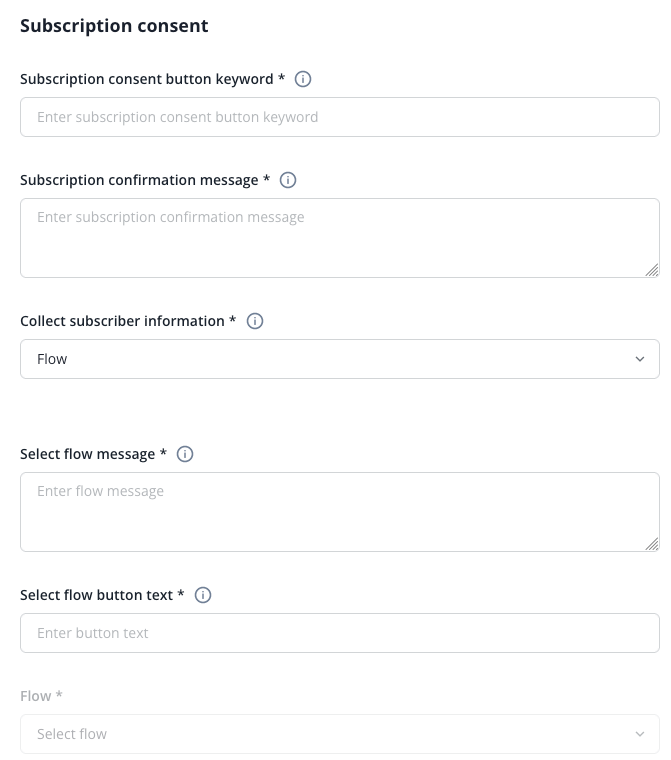The height and width of the screenshot is (760, 671).
Task: Click the Enter flow message textarea
Action: point(340,512)
